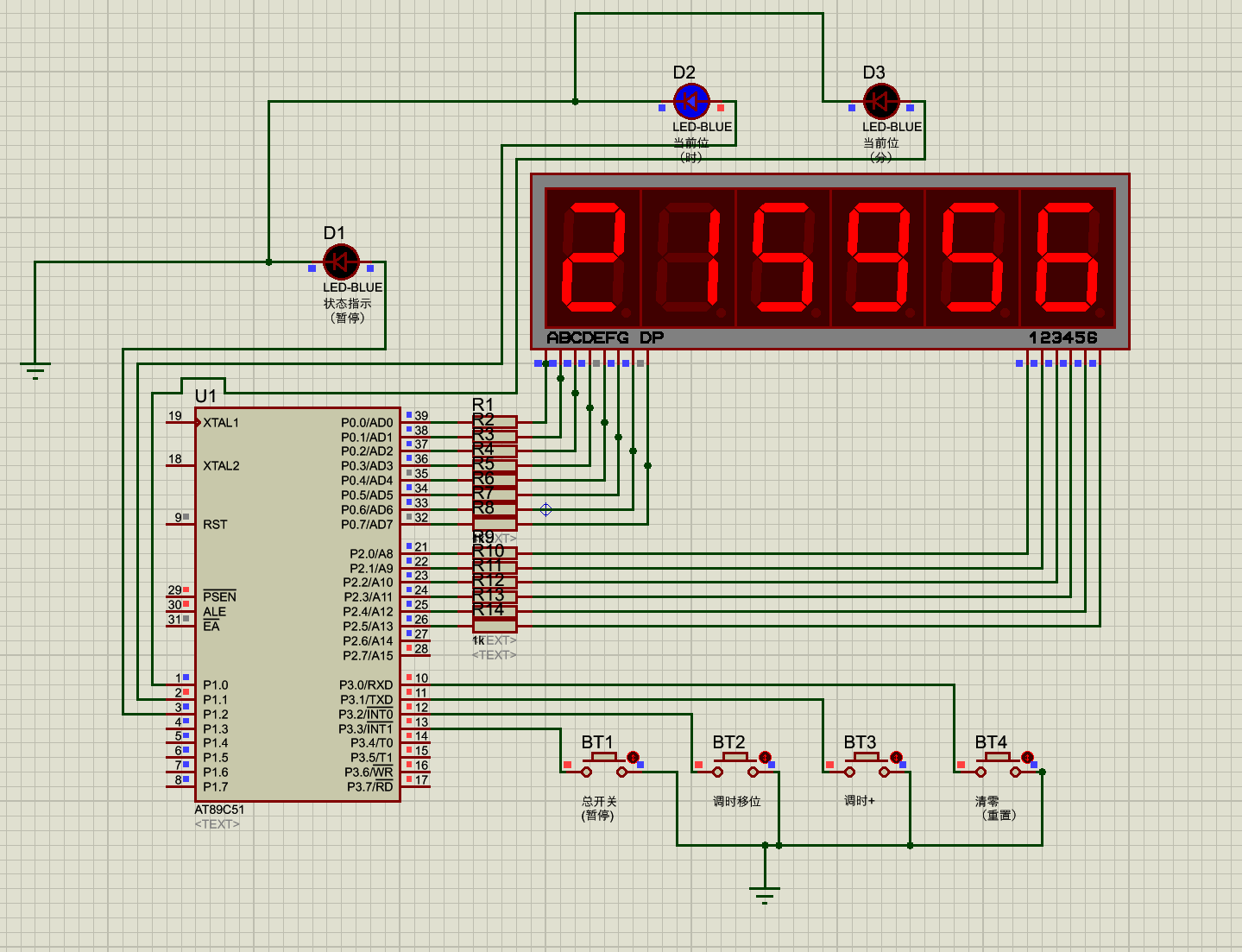The image size is (1242, 952).
Task: Click the ground symbol near D1
Action: pos(35,370)
